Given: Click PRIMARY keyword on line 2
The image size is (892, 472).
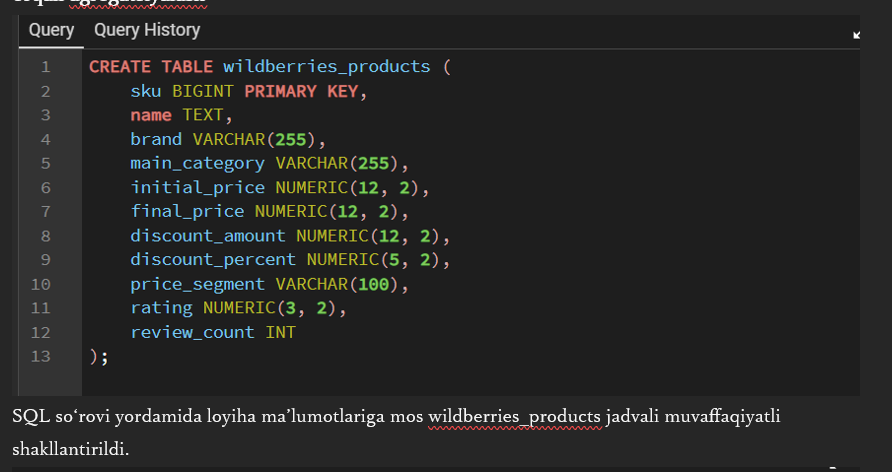Looking at the screenshot, I should (x=280, y=91).
